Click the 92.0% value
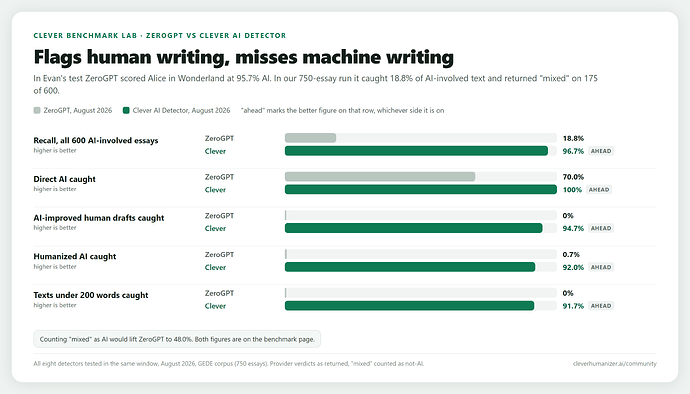 pyautogui.click(x=573, y=267)
